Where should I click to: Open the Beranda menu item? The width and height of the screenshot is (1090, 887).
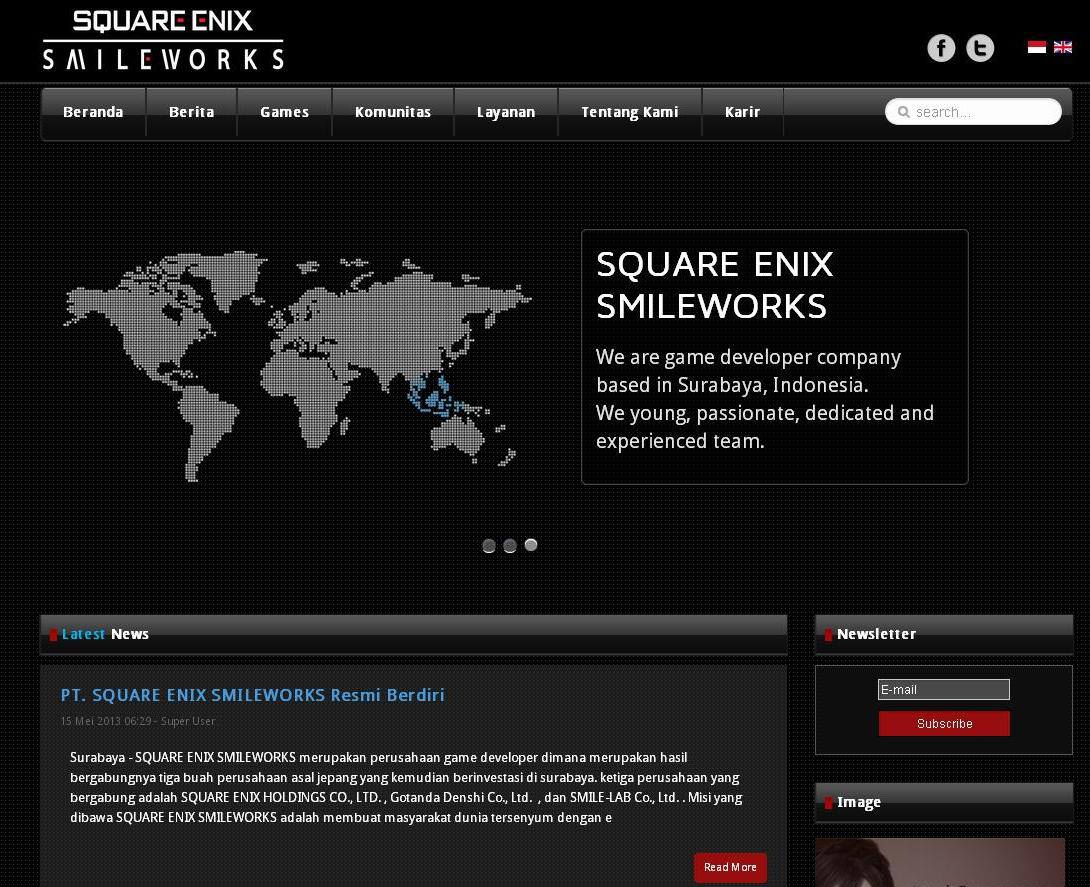tap(92, 112)
